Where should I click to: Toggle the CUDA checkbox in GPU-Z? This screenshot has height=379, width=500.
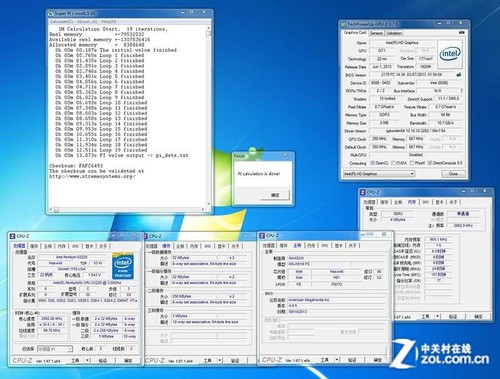point(393,163)
